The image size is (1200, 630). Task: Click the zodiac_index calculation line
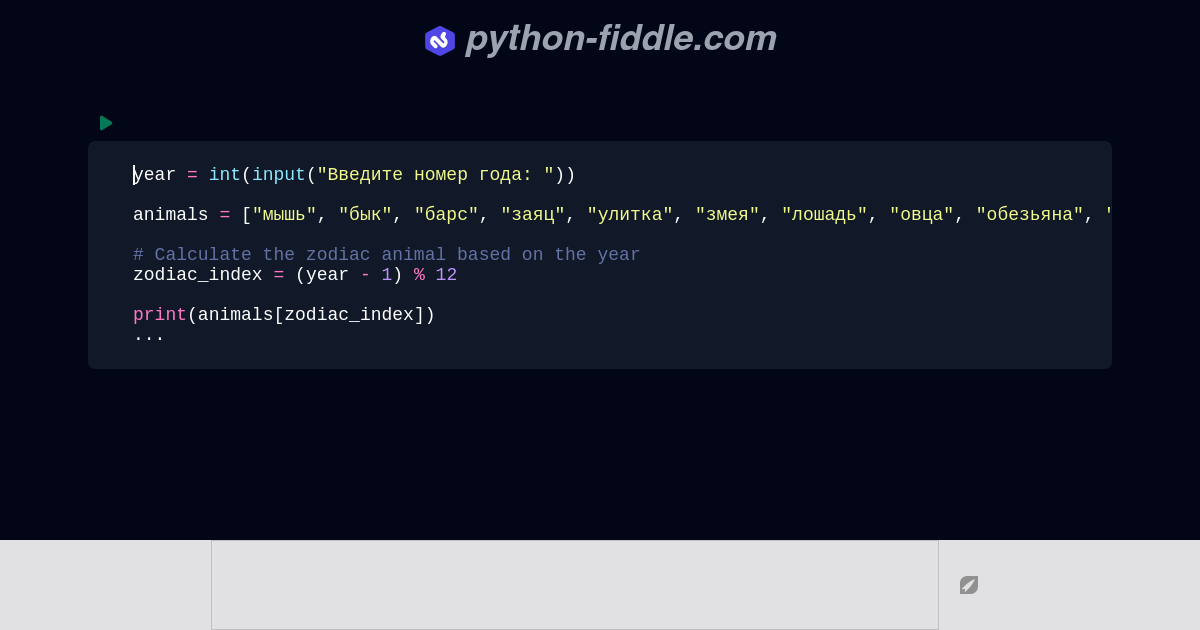[x=295, y=275]
